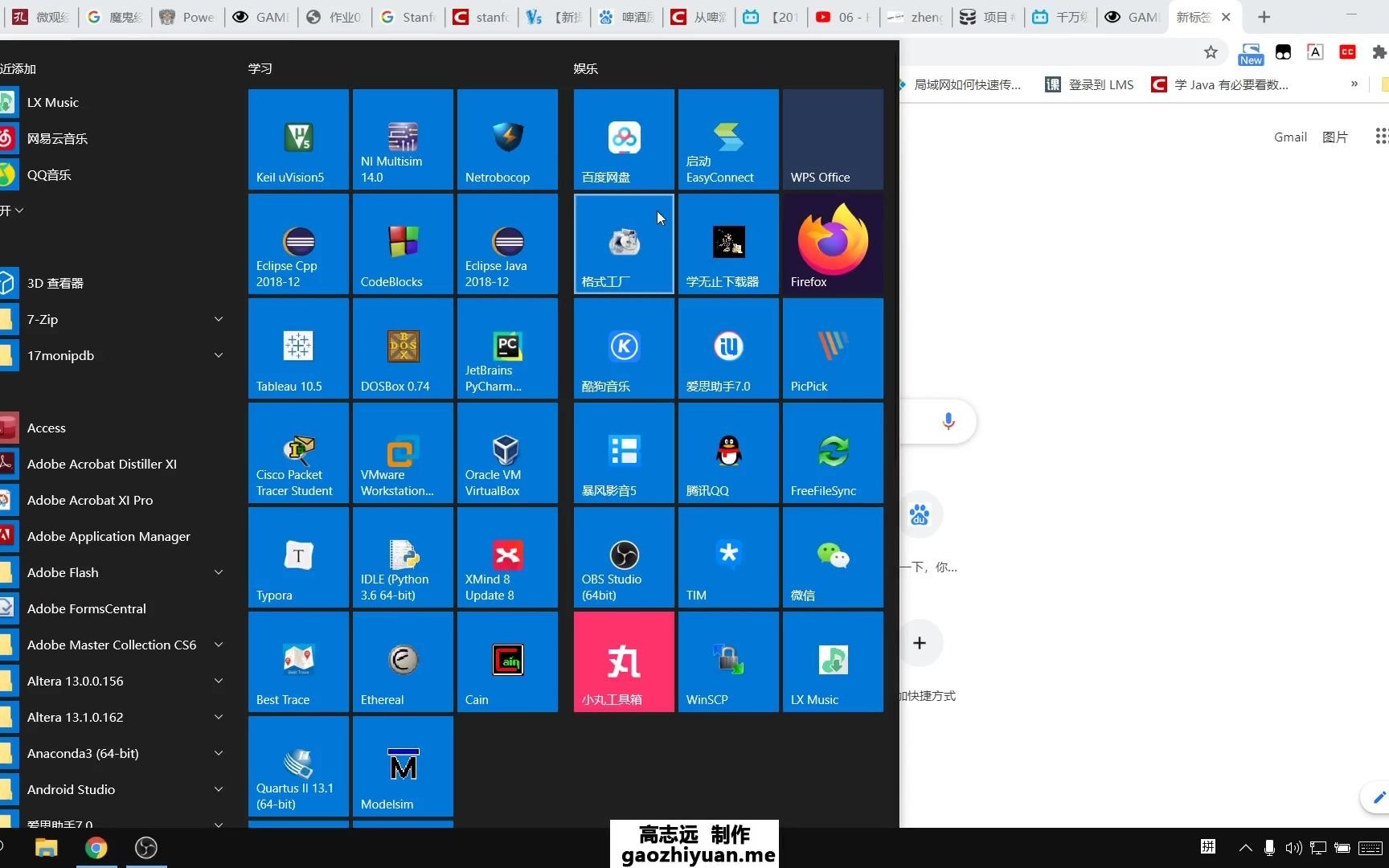Click the Google voice search microphone
The width and height of the screenshot is (1389, 868).
pyautogui.click(x=949, y=421)
